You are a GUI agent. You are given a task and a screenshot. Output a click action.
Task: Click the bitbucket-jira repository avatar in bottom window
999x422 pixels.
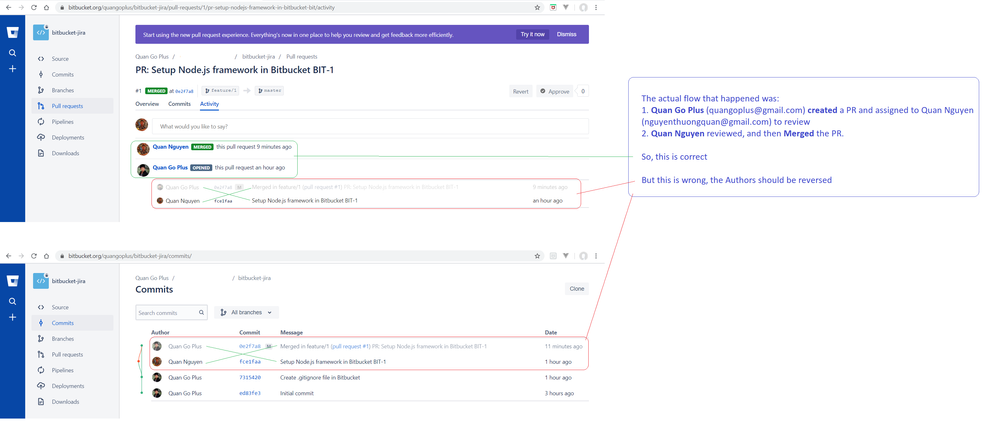point(41,281)
